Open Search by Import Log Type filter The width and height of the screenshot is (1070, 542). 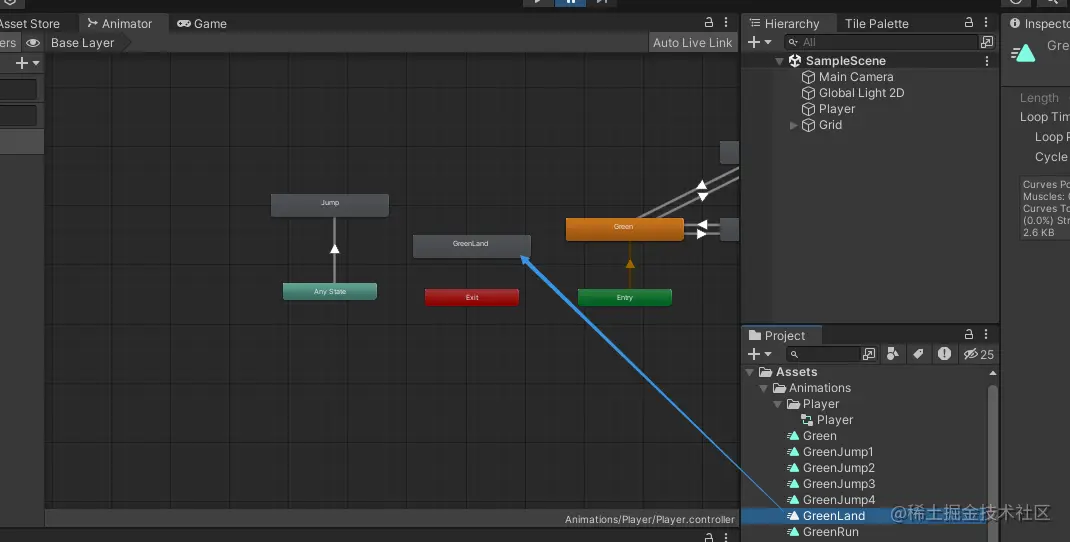coord(944,354)
